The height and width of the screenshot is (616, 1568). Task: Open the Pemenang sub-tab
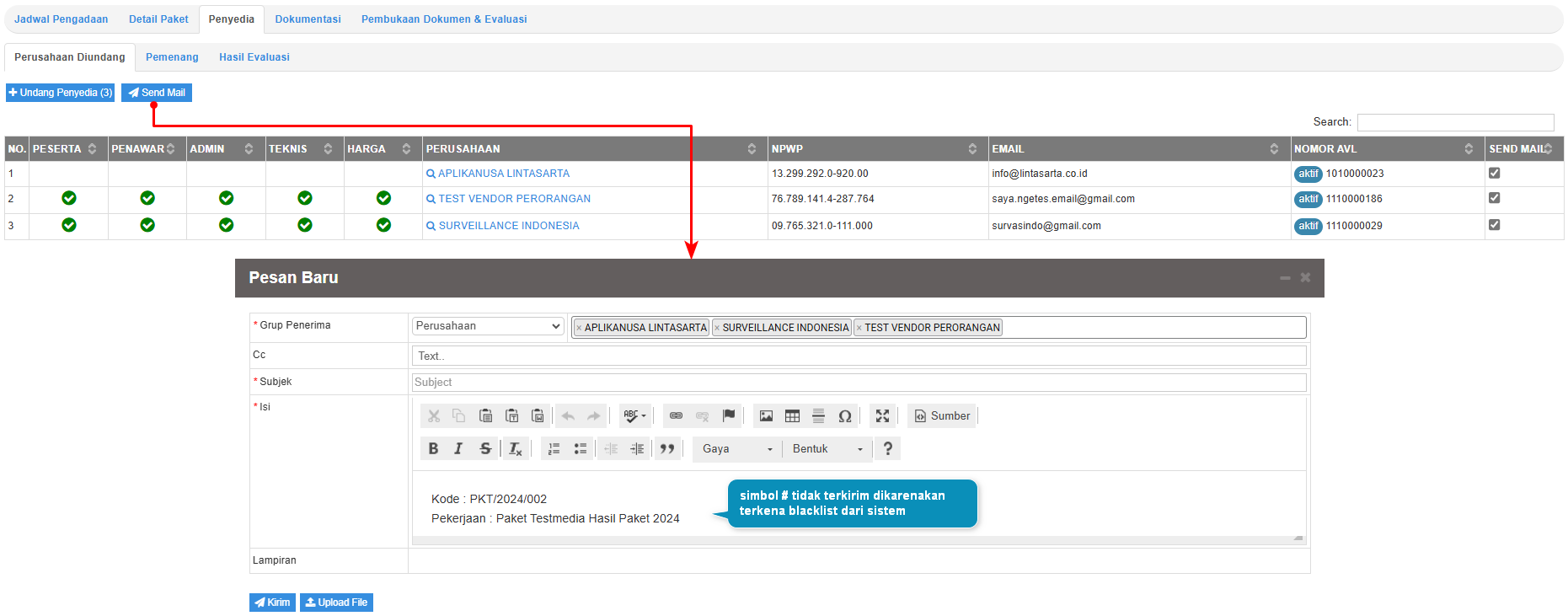(172, 57)
